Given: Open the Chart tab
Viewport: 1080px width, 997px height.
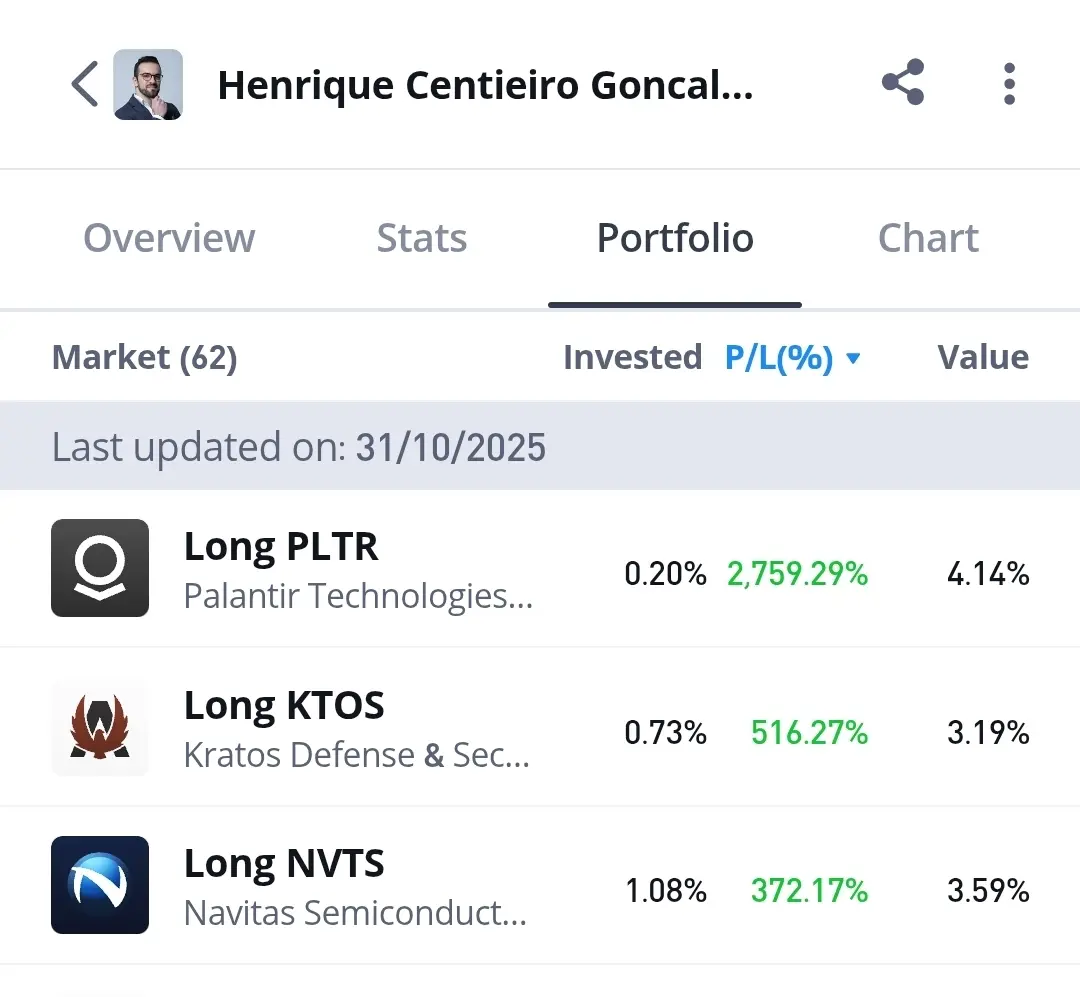Looking at the screenshot, I should pyautogui.click(x=928, y=238).
